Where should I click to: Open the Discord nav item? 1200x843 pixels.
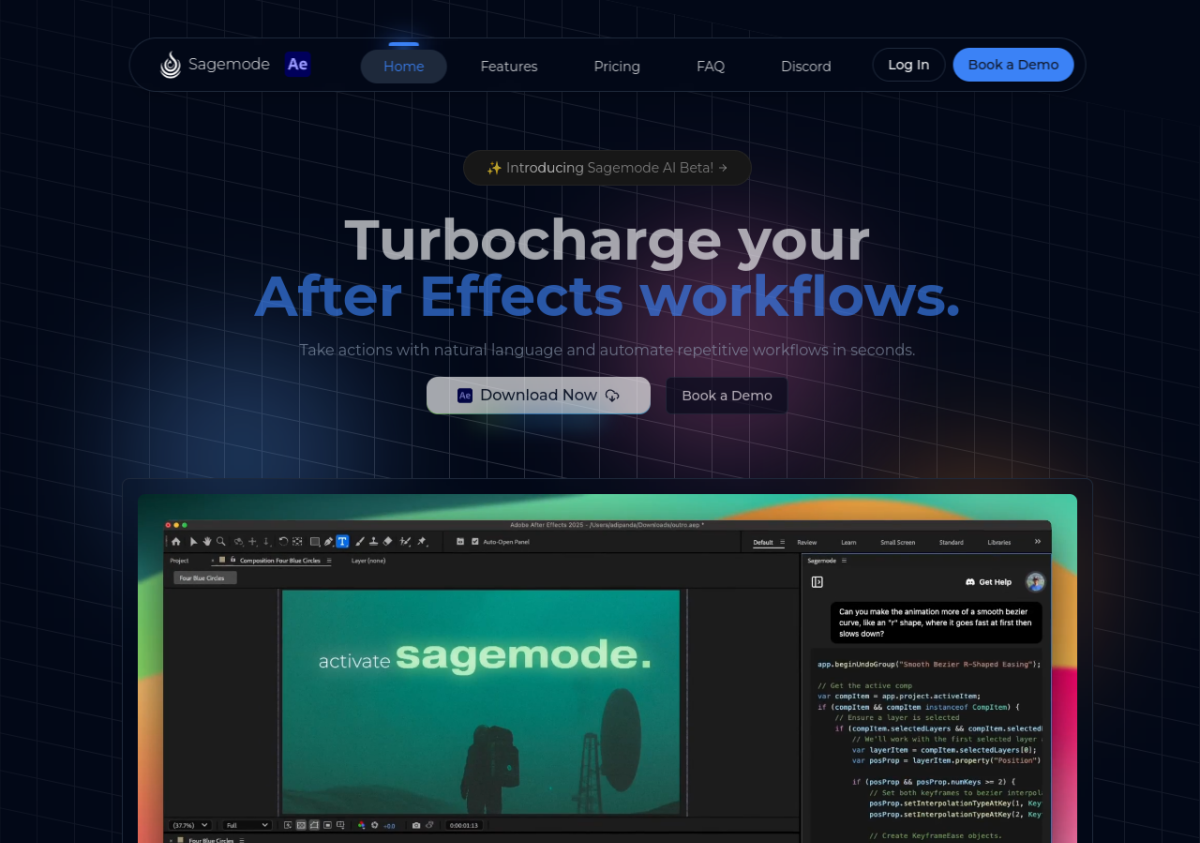(x=806, y=66)
